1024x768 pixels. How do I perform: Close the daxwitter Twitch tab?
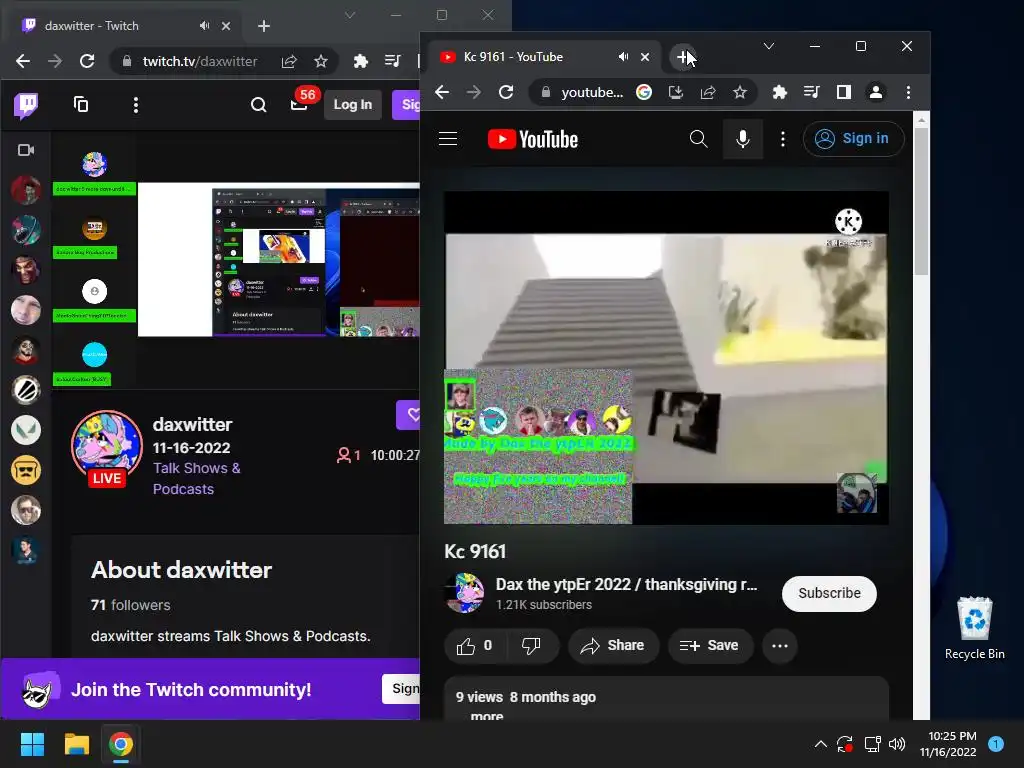[x=226, y=26]
